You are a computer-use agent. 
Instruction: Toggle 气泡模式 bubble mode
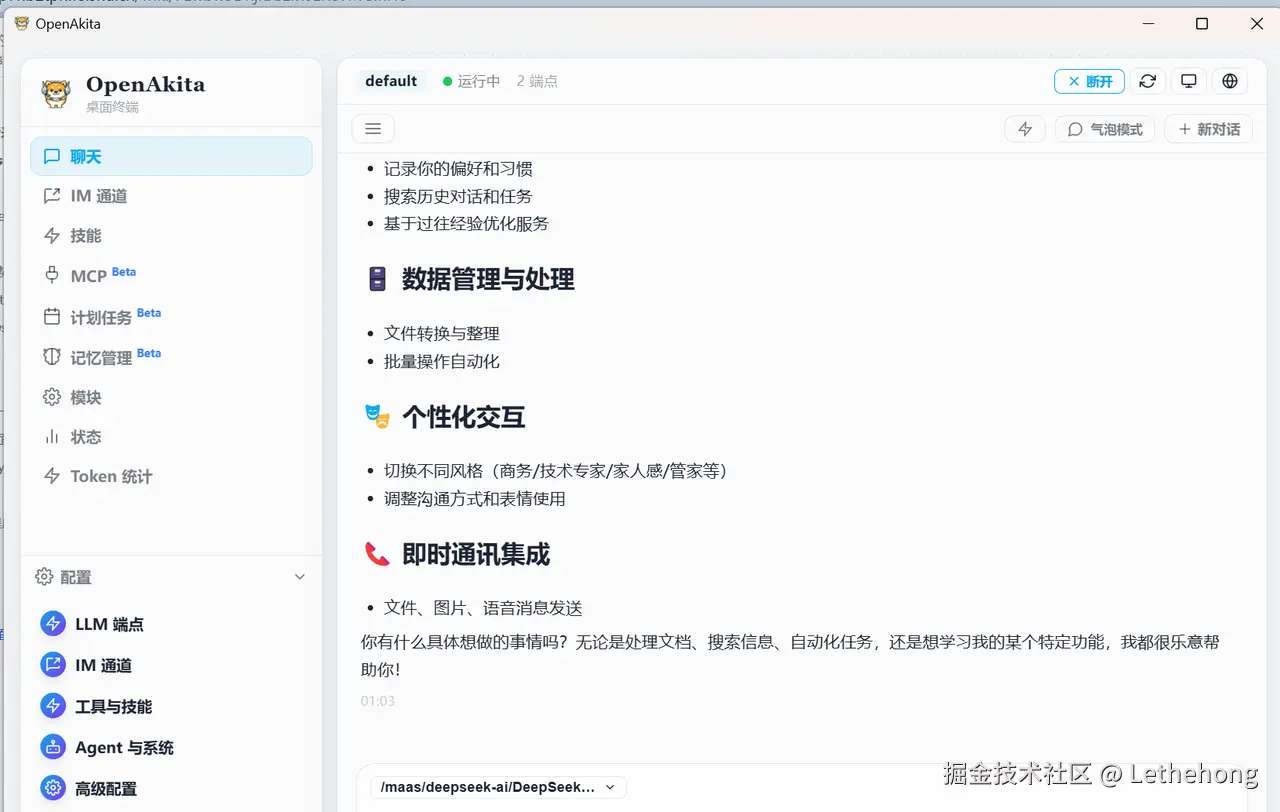tap(1105, 129)
